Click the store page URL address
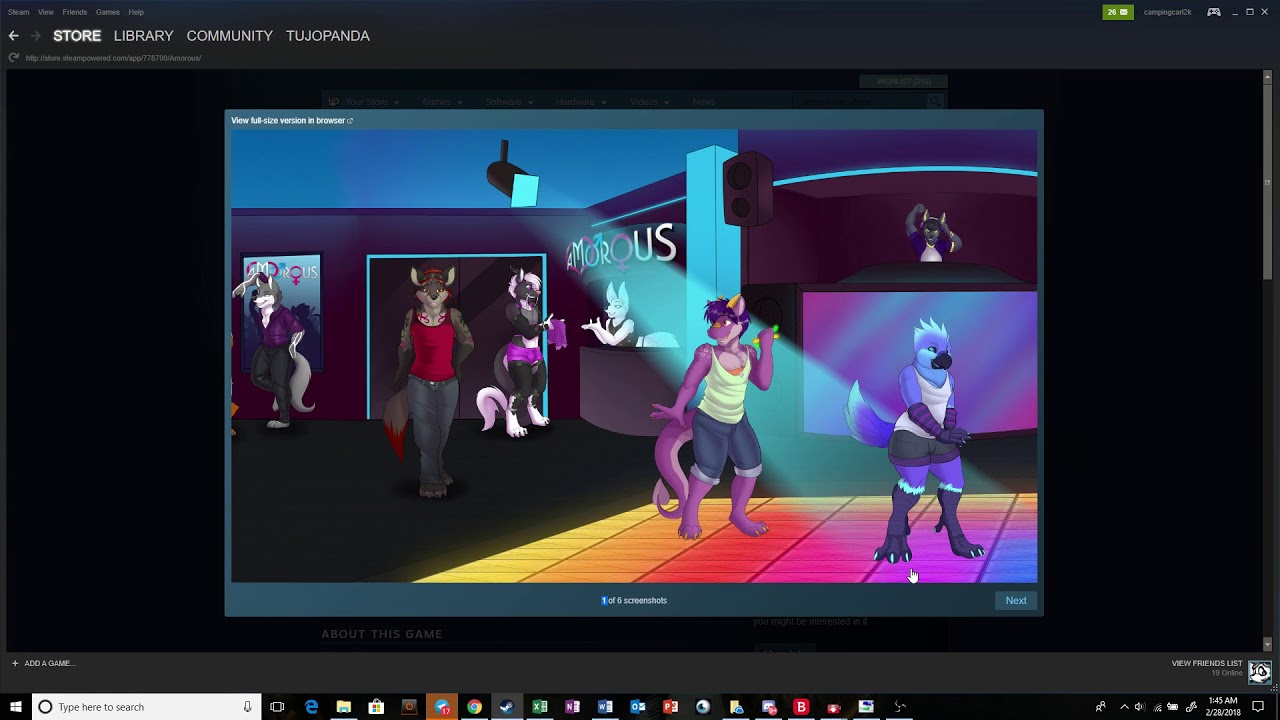 pos(113,58)
